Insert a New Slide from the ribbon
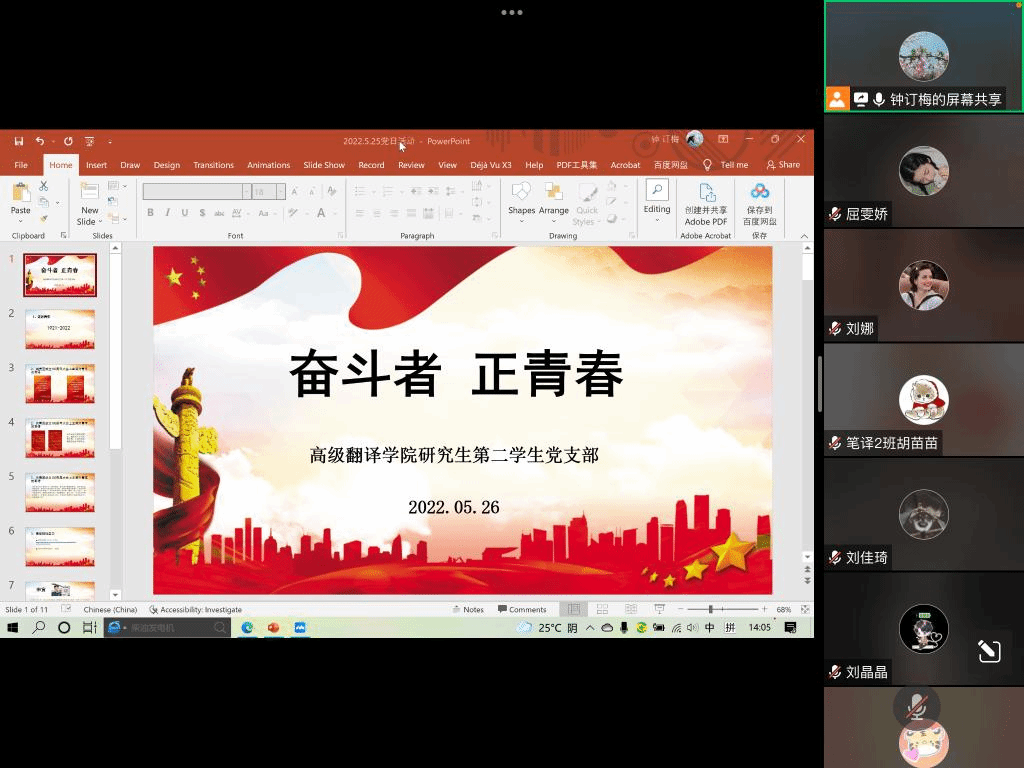 [89, 193]
